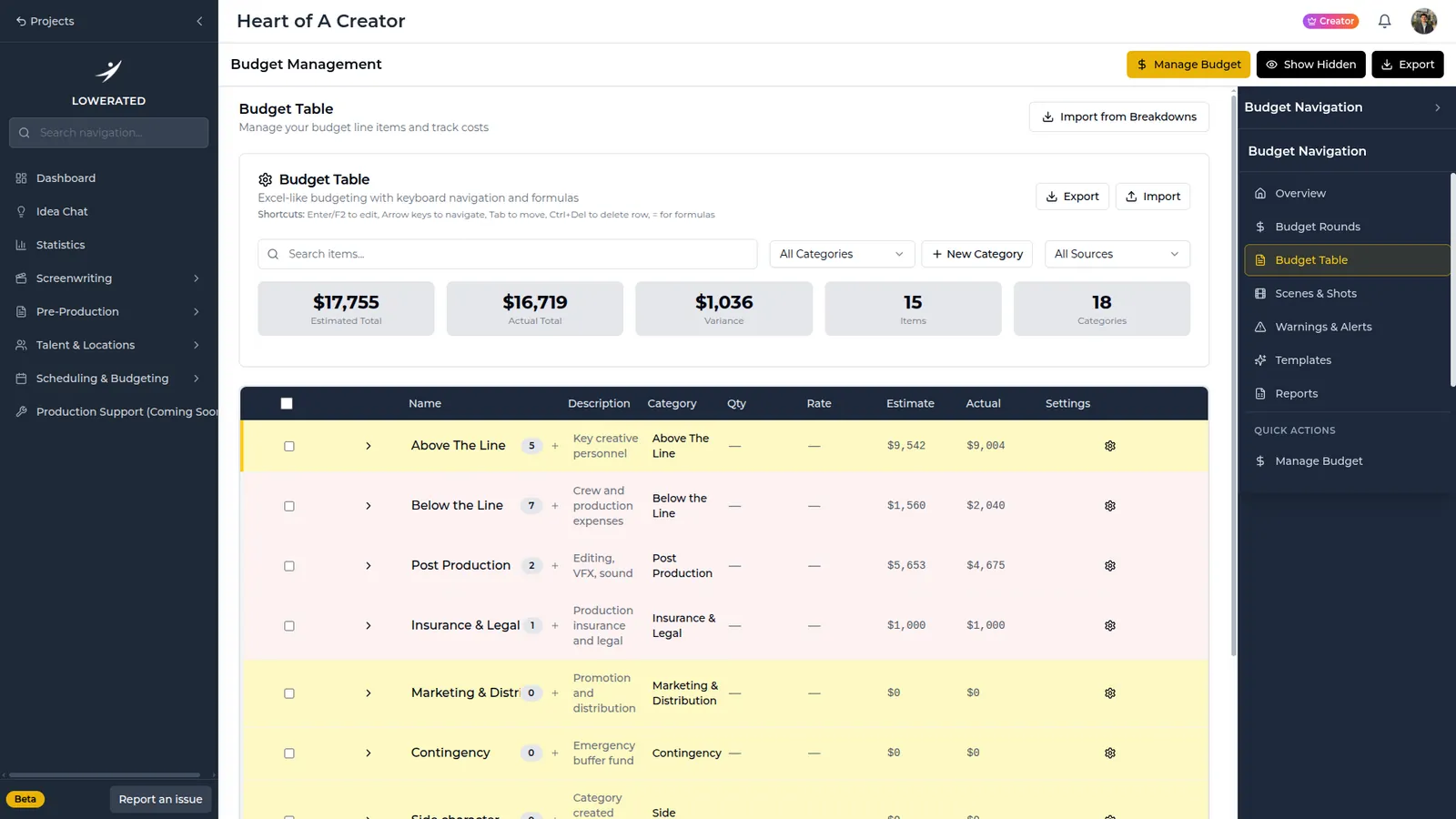This screenshot has width=1456, height=819.
Task: Open settings gear for Above The Line row
Action: [1110, 446]
